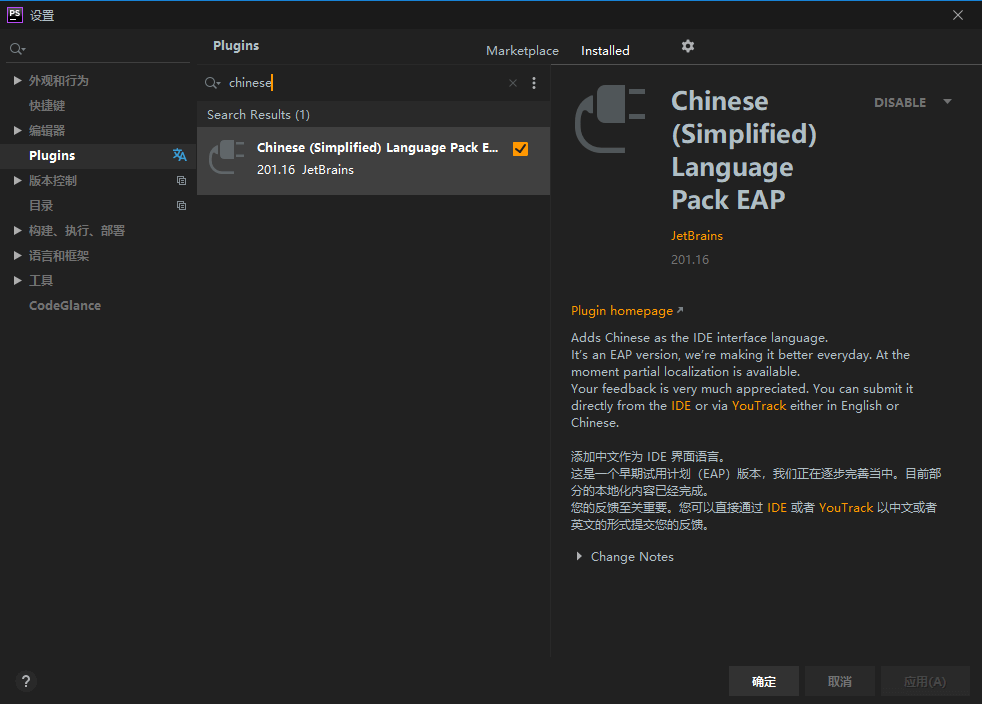The height and width of the screenshot is (704, 982).
Task: Expand the 语言和框架 settings group
Action: 18,256
